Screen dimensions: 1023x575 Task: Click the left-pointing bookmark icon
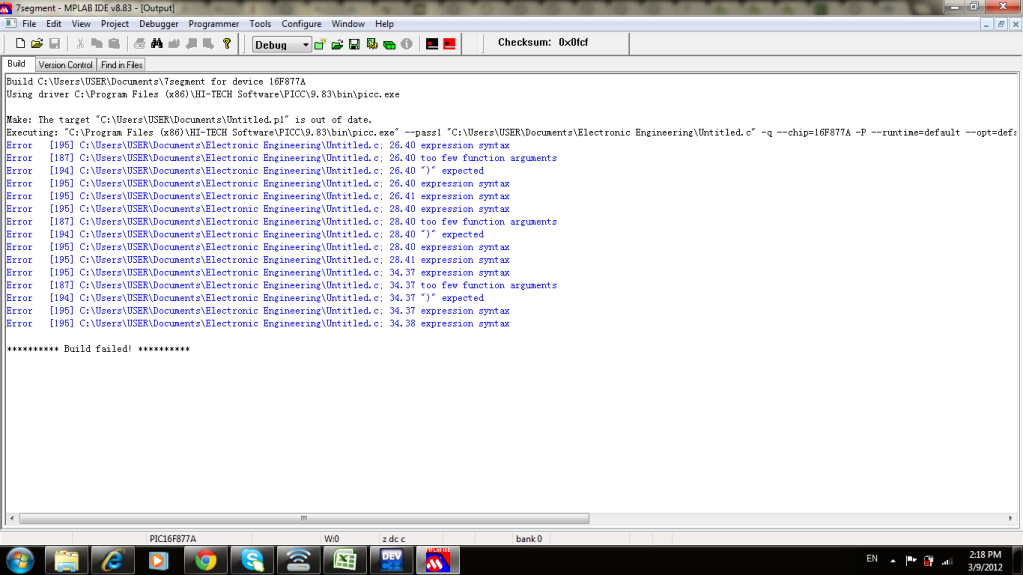(191, 44)
